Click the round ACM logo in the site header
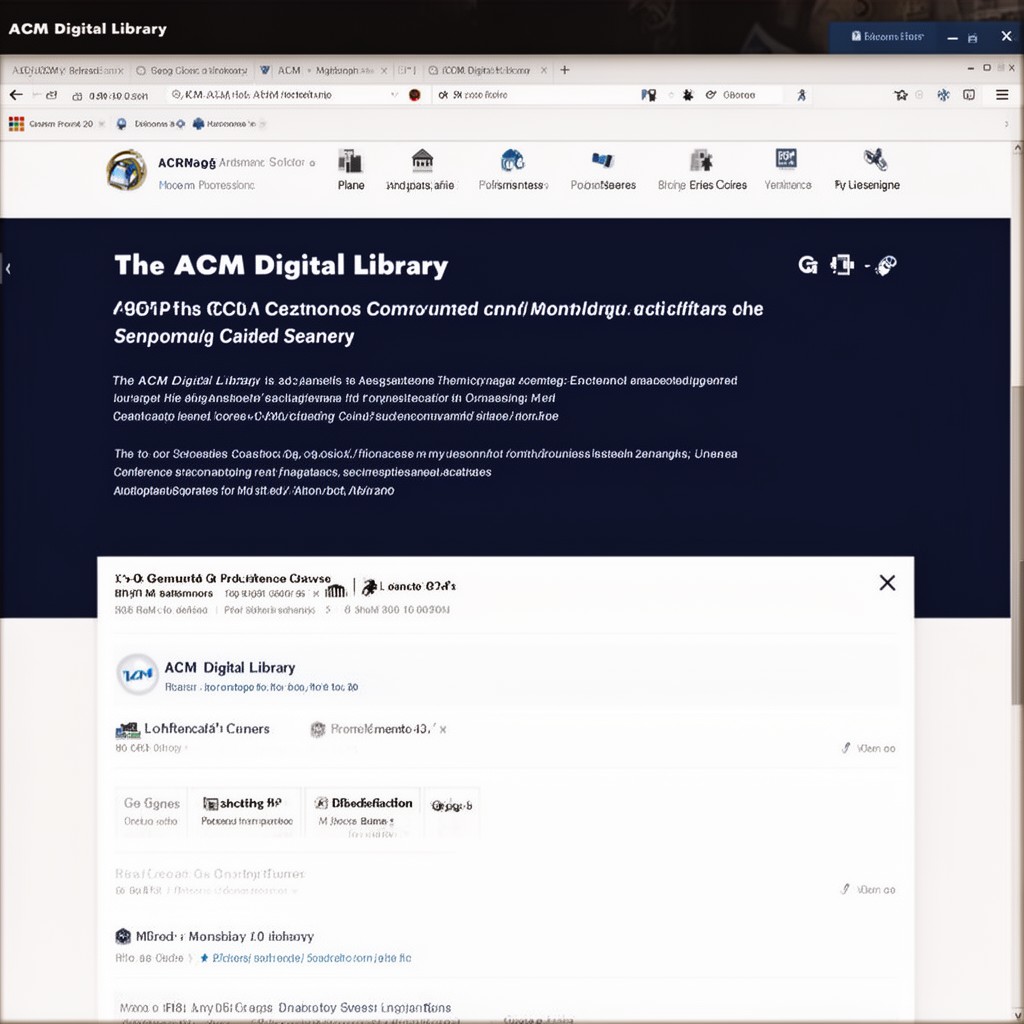The width and height of the screenshot is (1024, 1024). point(126,170)
